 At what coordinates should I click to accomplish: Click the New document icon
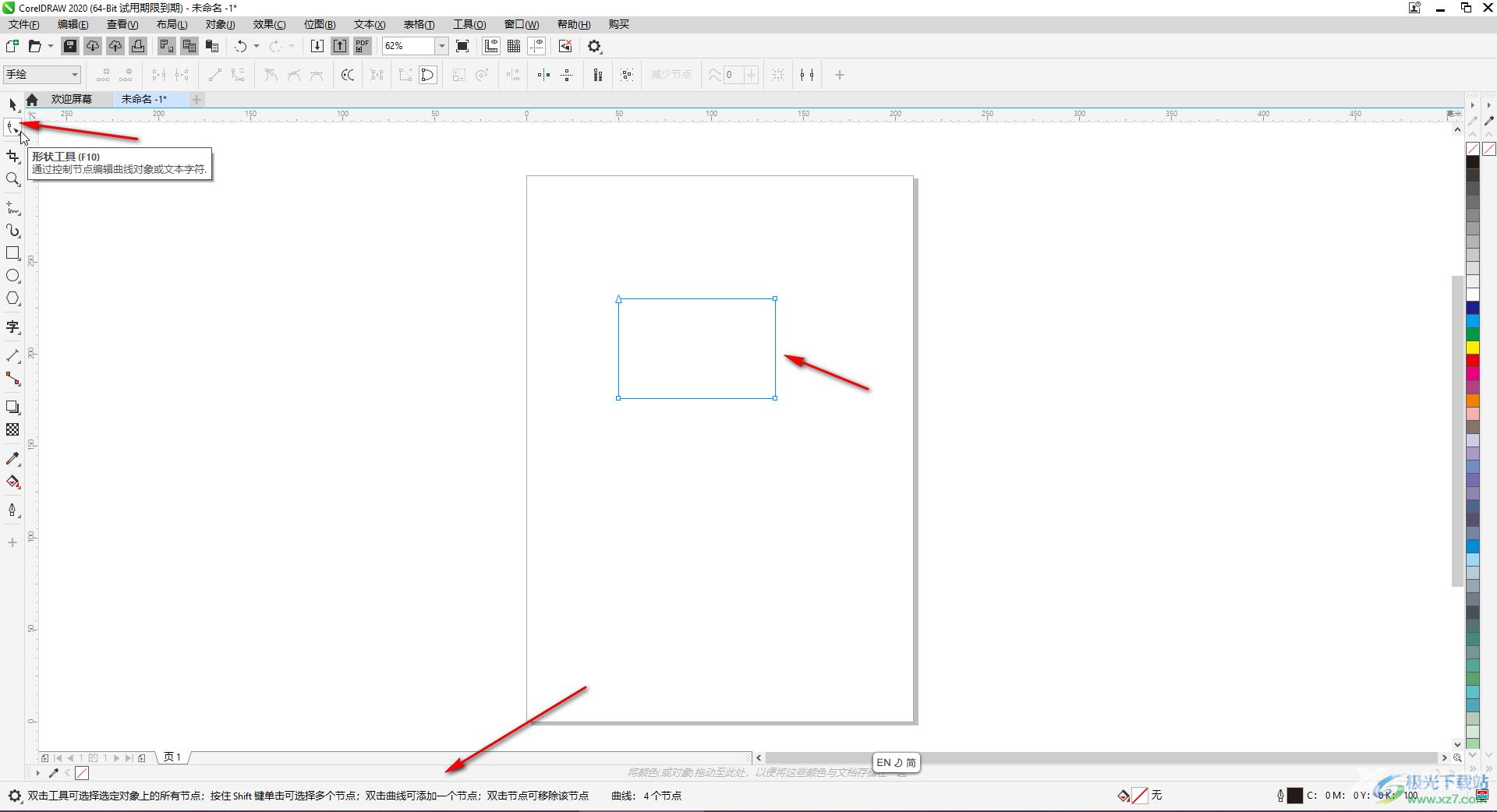(x=12, y=46)
